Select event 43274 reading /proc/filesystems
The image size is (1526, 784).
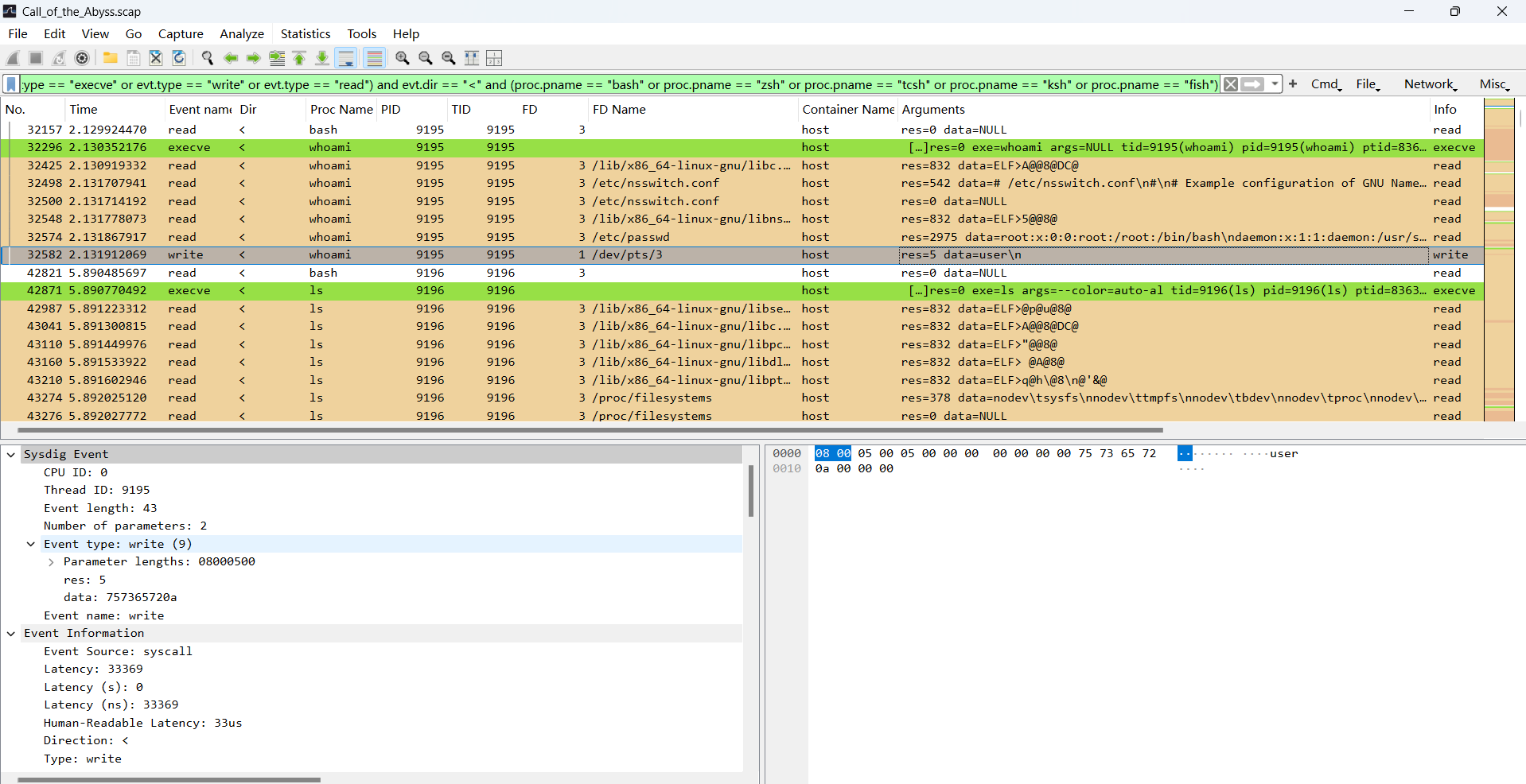[x=742, y=398]
